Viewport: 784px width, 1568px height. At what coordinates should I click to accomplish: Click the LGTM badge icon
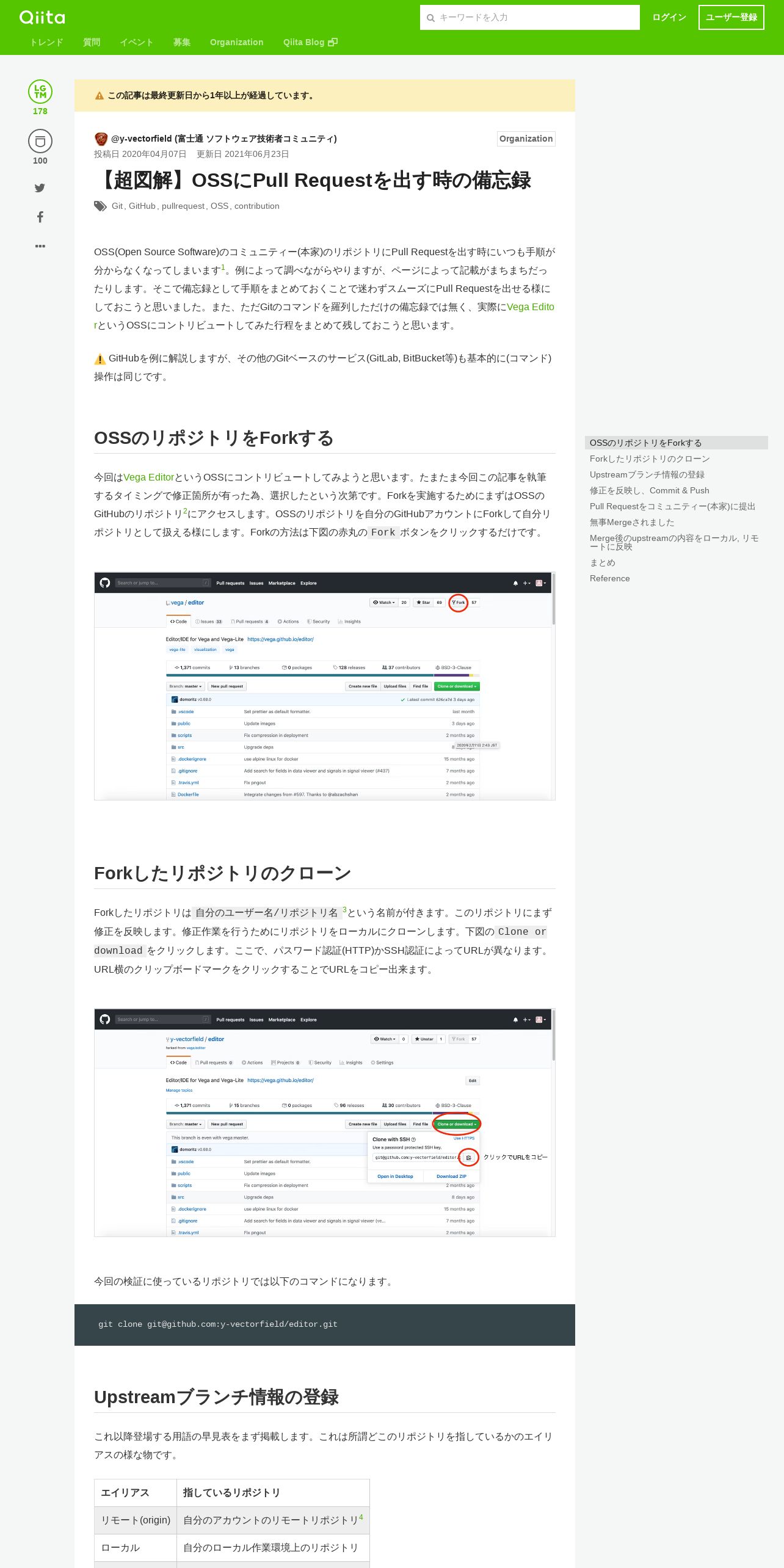pyautogui.click(x=40, y=92)
